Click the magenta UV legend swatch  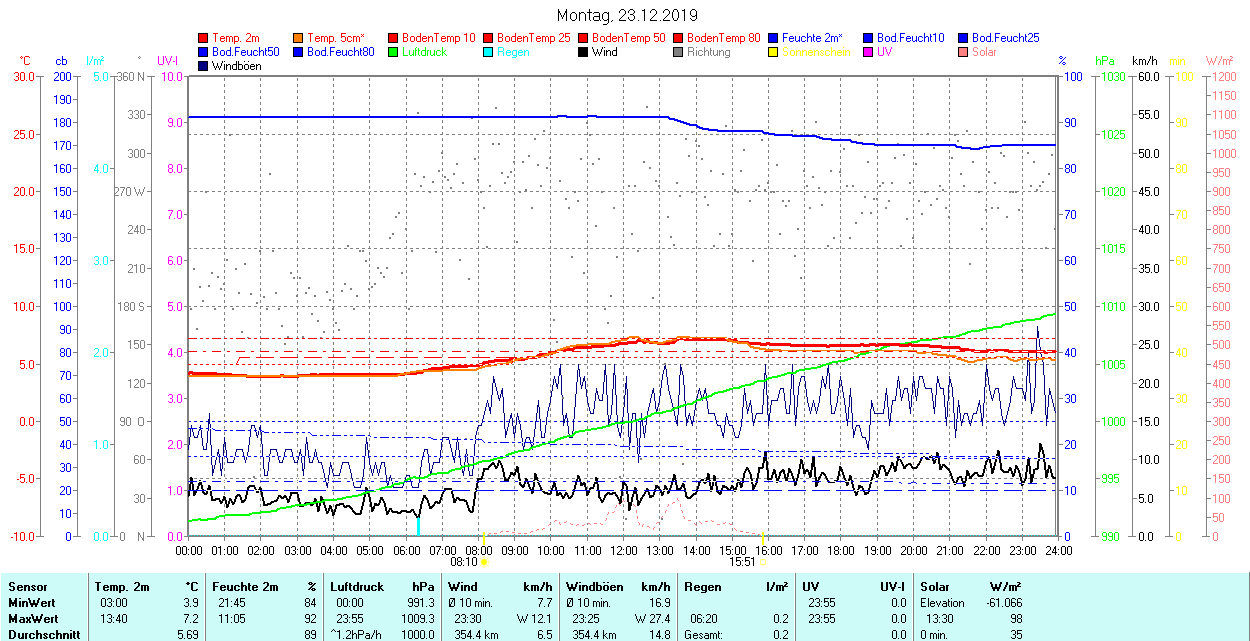click(868, 52)
